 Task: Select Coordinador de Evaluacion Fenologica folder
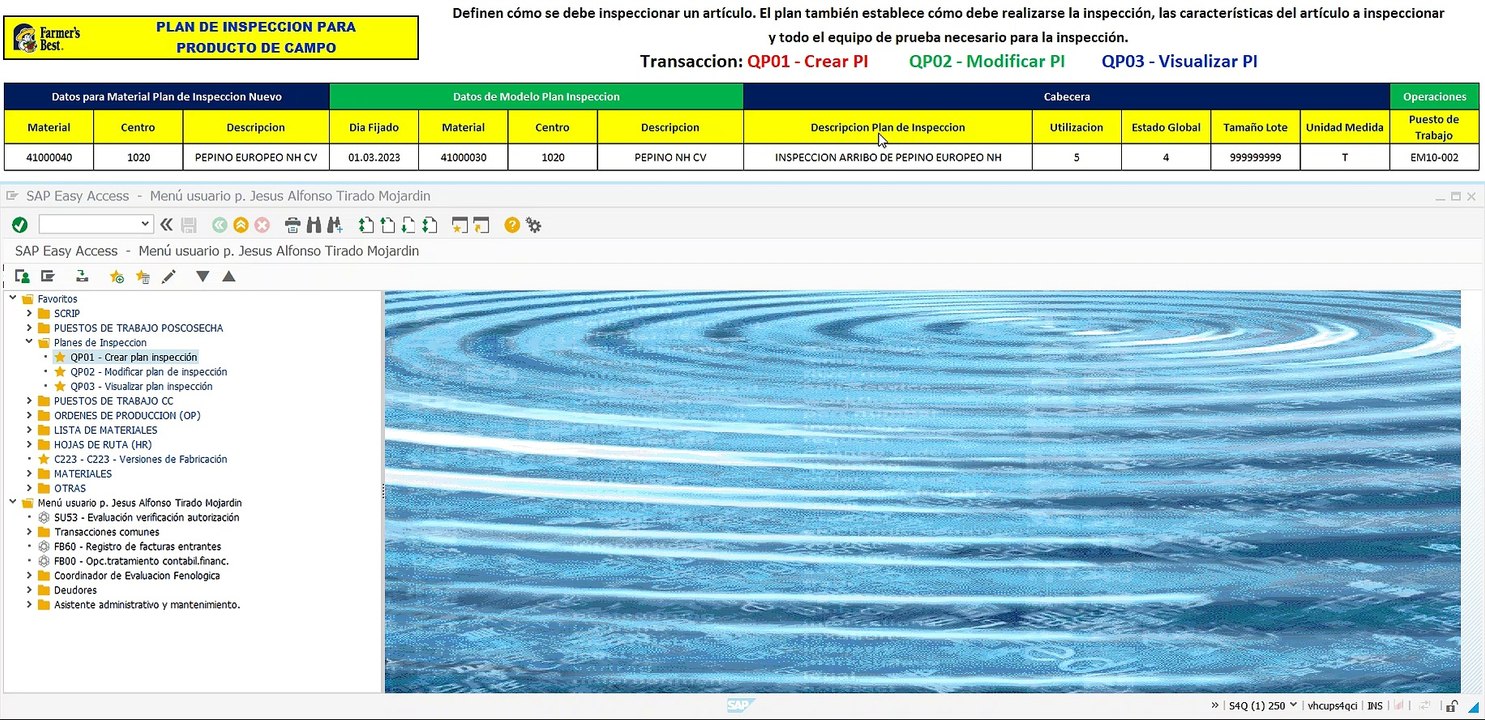click(137, 576)
